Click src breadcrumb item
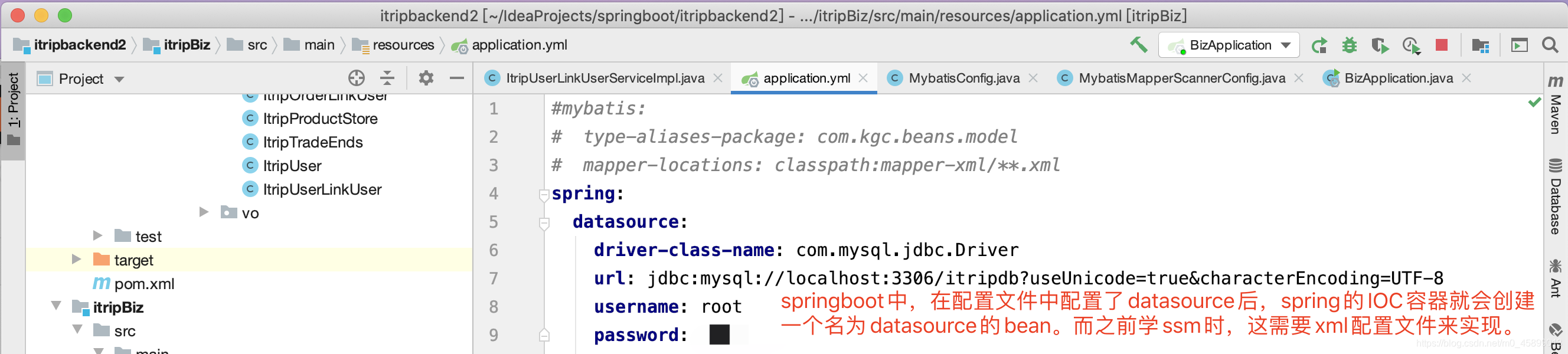This screenshot has width=1568, height=354. pyautogui.click(x=247, y=45)
